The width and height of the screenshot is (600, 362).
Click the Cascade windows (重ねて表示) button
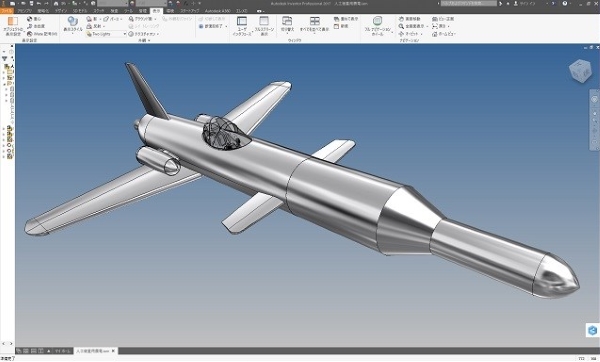(346, 19)
